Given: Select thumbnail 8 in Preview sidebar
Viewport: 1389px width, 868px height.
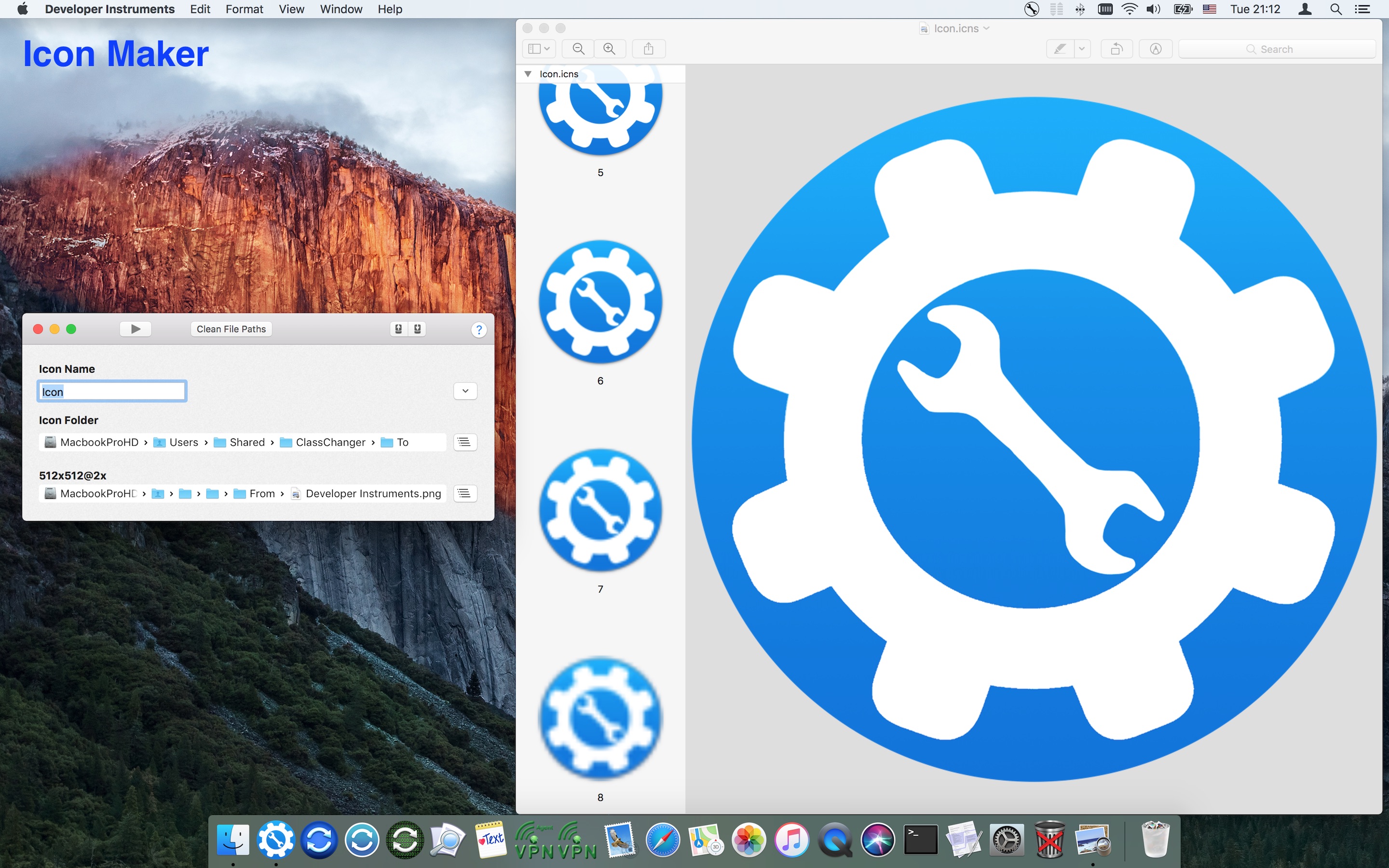Looking at the screenshot, I should tap(600, 719).
